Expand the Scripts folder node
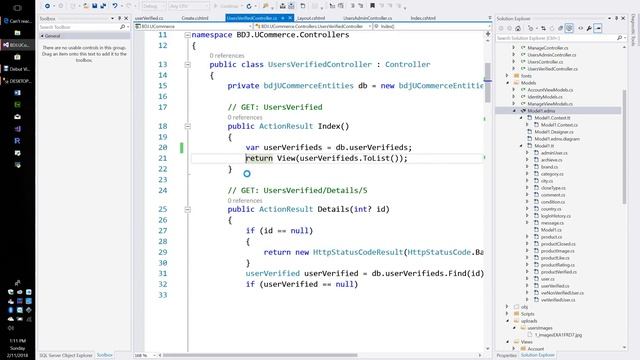 point(507,314)
